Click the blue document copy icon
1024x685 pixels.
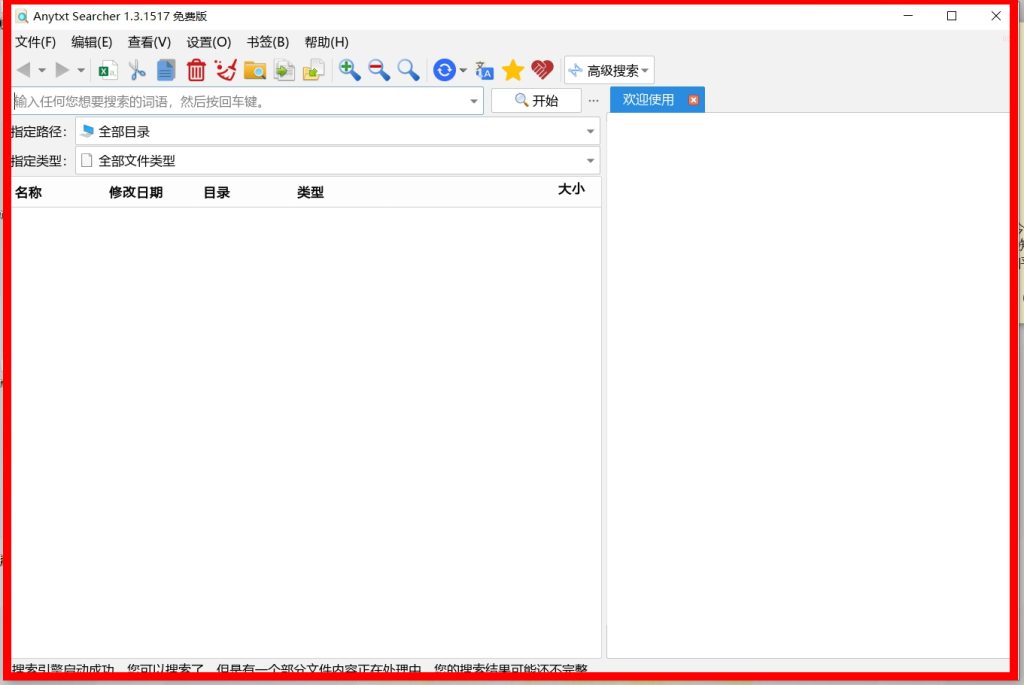click(x=166, y=70)
